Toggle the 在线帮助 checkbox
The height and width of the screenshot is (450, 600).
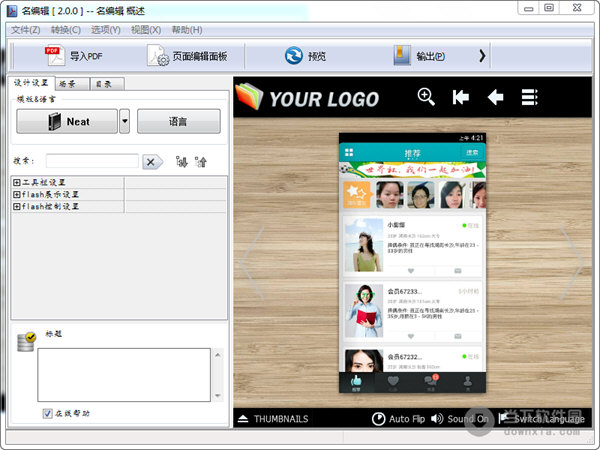tap(47, 413)
